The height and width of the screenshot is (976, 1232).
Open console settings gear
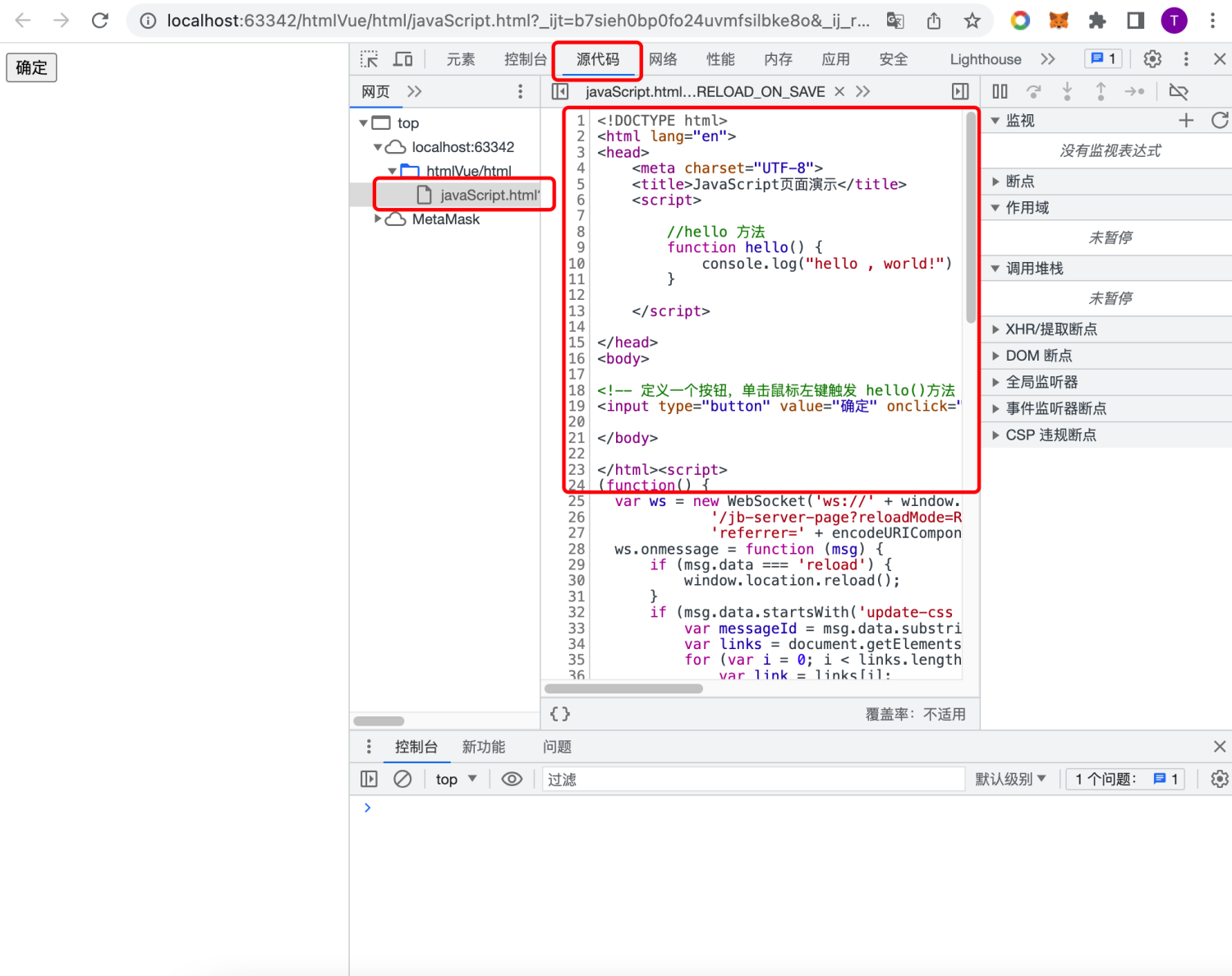tap(1220, 779)
